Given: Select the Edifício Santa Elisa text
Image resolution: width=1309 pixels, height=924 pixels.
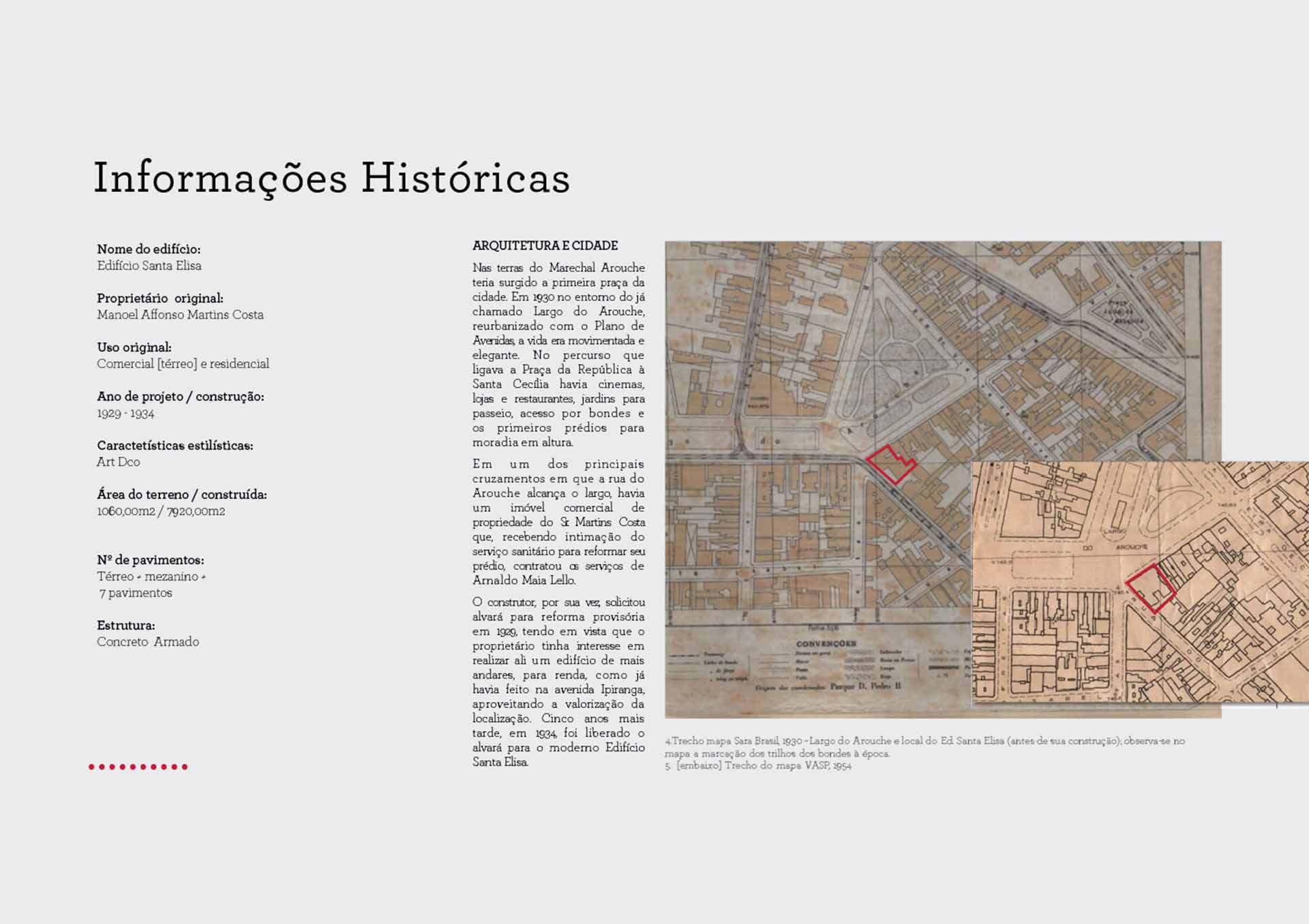Looking at the screenshot, I should click(x=149, y=266).
